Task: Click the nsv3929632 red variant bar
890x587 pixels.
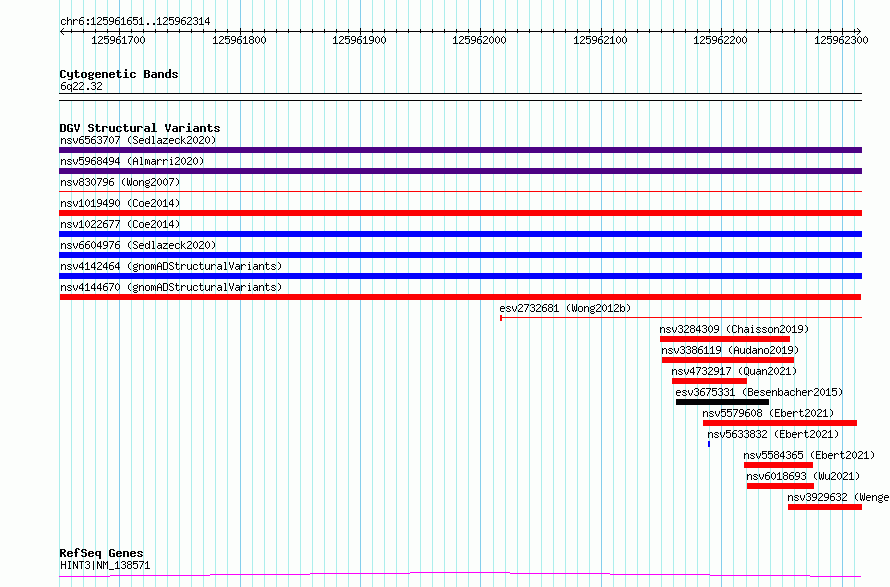Action: 824,507
